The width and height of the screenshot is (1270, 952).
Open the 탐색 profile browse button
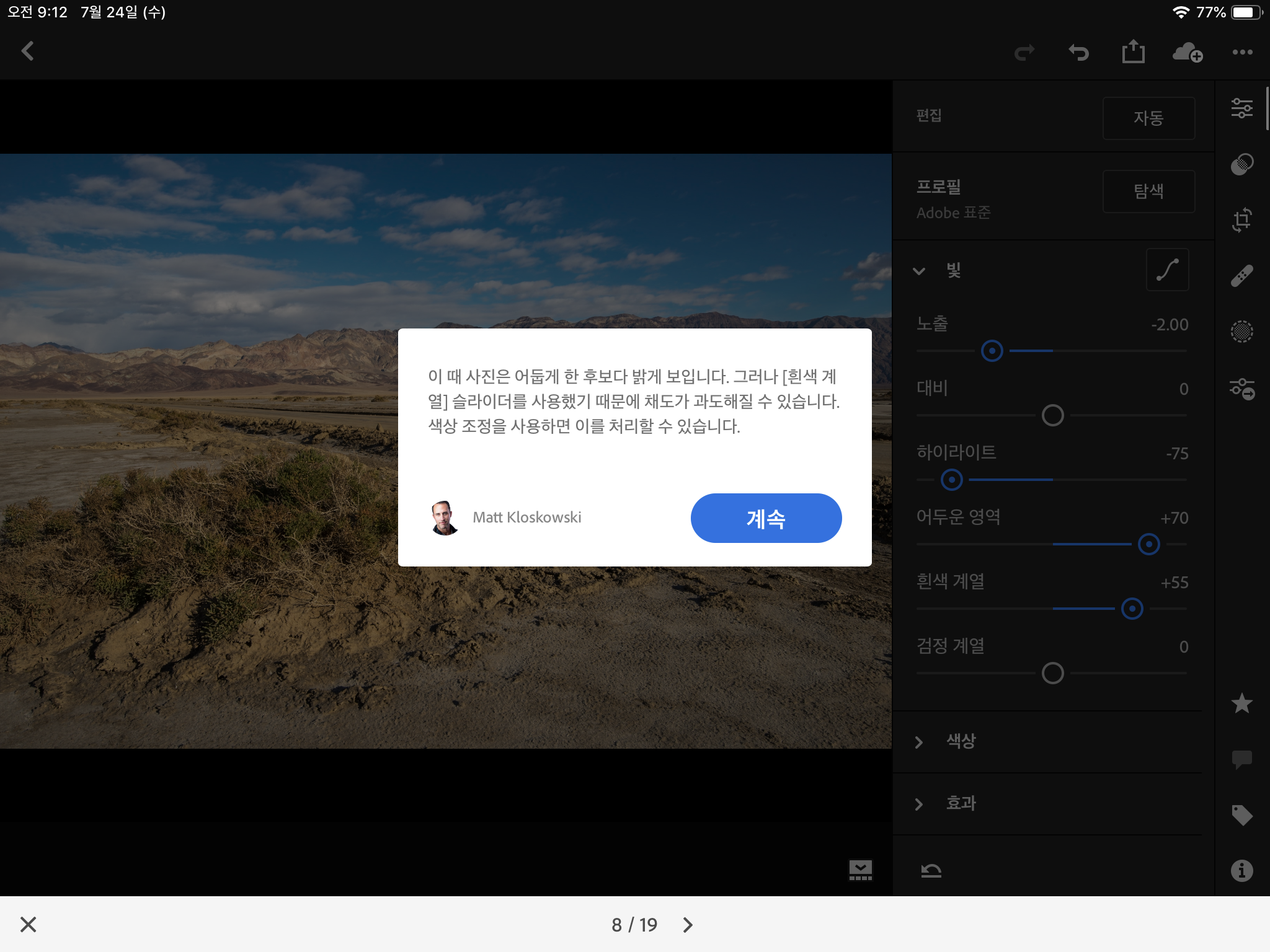pos(1148,191)
